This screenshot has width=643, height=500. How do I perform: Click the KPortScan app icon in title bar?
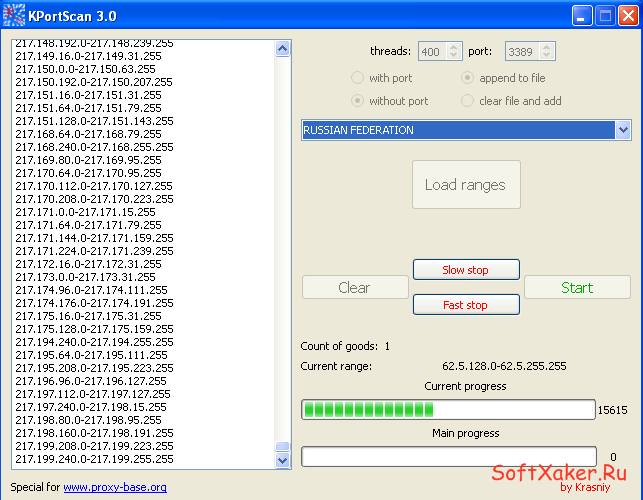(x=14, y=16)
